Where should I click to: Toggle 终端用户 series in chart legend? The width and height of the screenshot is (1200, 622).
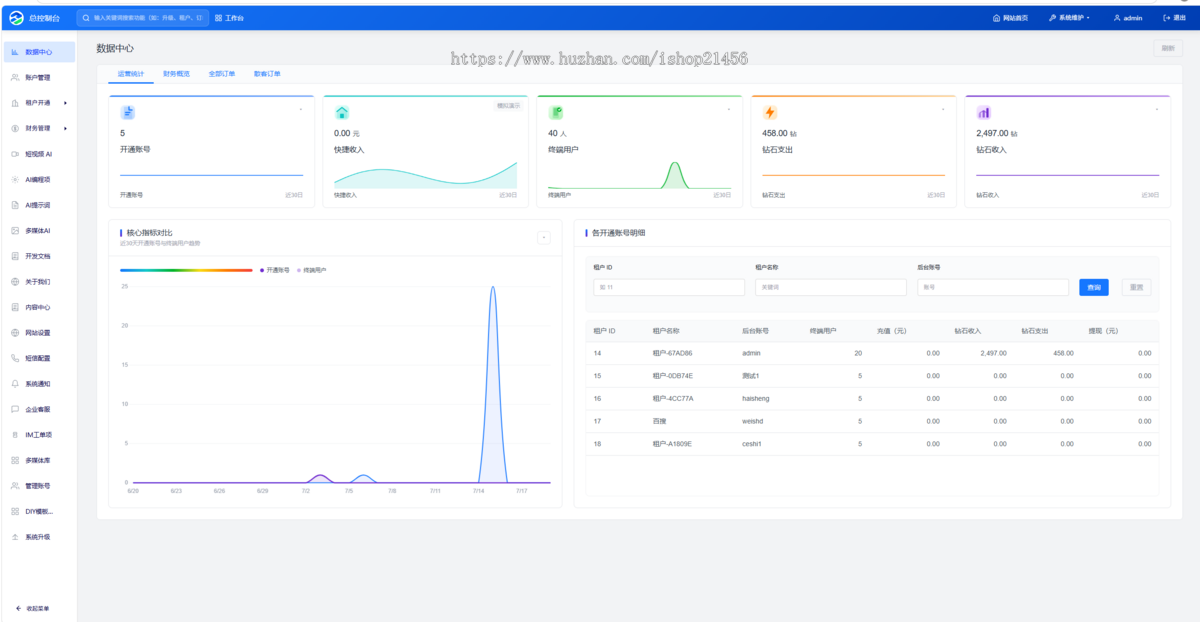pos(312,270)
